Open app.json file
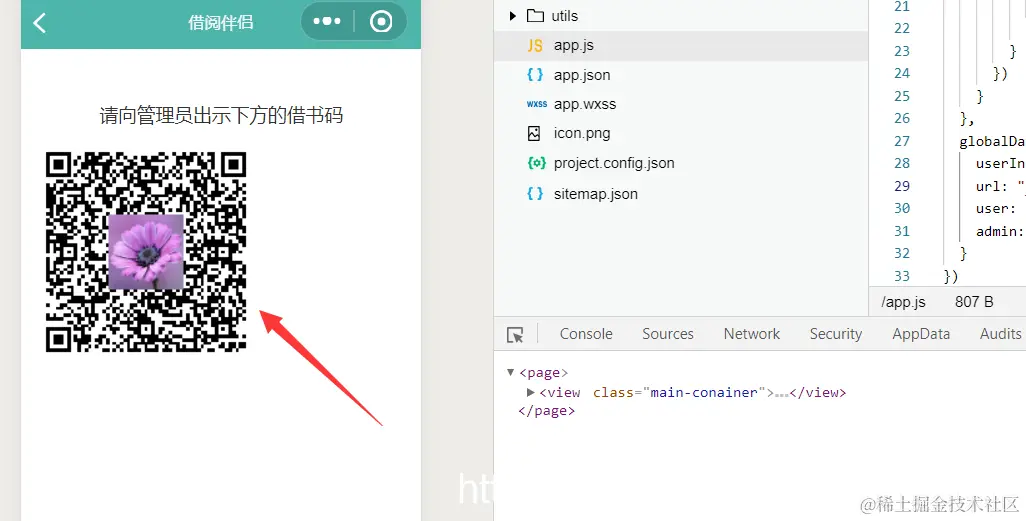1026x521 pixels. coord(582,75)
